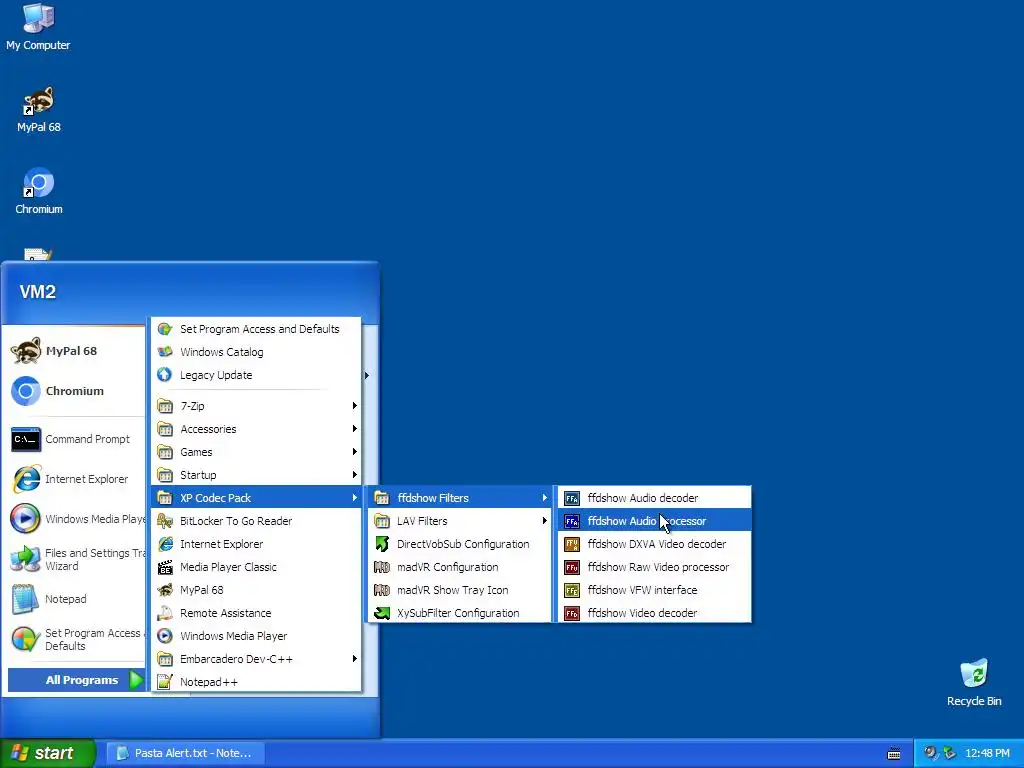The image size is (1024, 768).
Task: Expand the Games submenu arrow
Action: [x=354, y=451]
